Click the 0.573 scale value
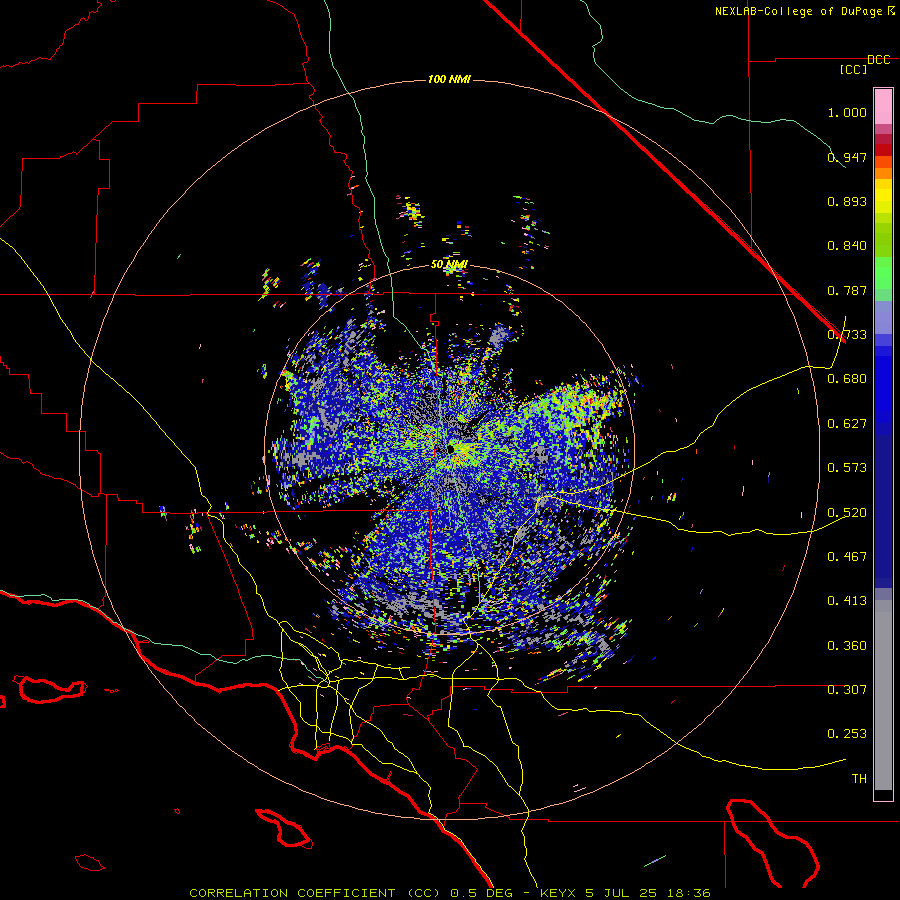This screenshot has height=900, width=900. pos(847,468)
